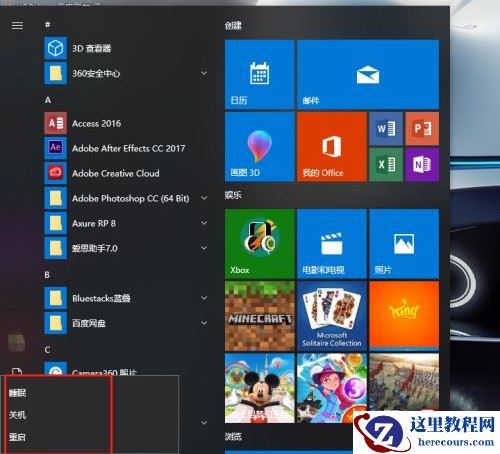Click the 百度网盘 folder icon
Viewport: 500px width, 454px height.
[55, 323]
